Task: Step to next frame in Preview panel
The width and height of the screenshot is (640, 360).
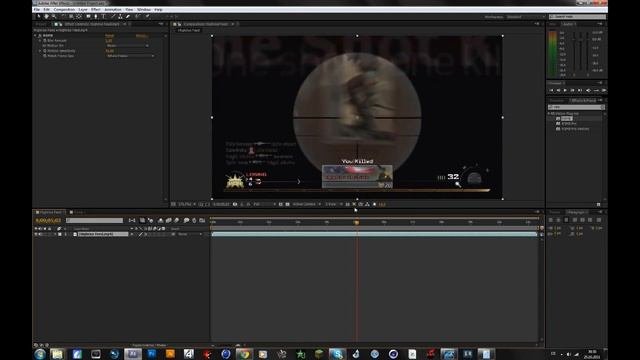Action: tap(573, 90)
